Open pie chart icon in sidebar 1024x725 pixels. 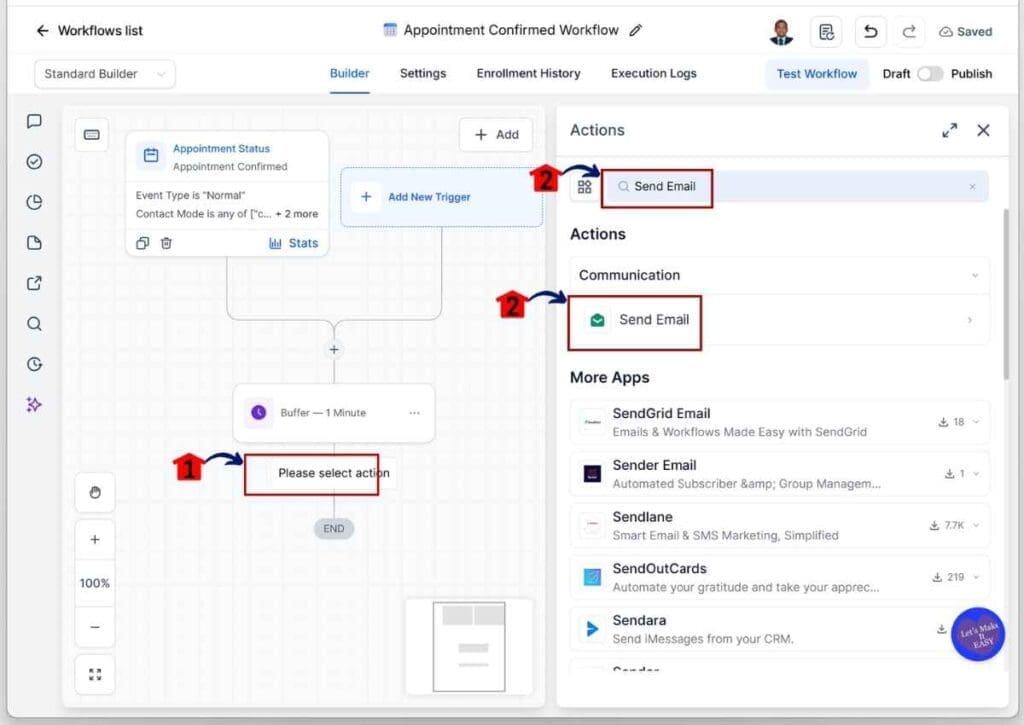pyautogui.click(x=35, y=202)
